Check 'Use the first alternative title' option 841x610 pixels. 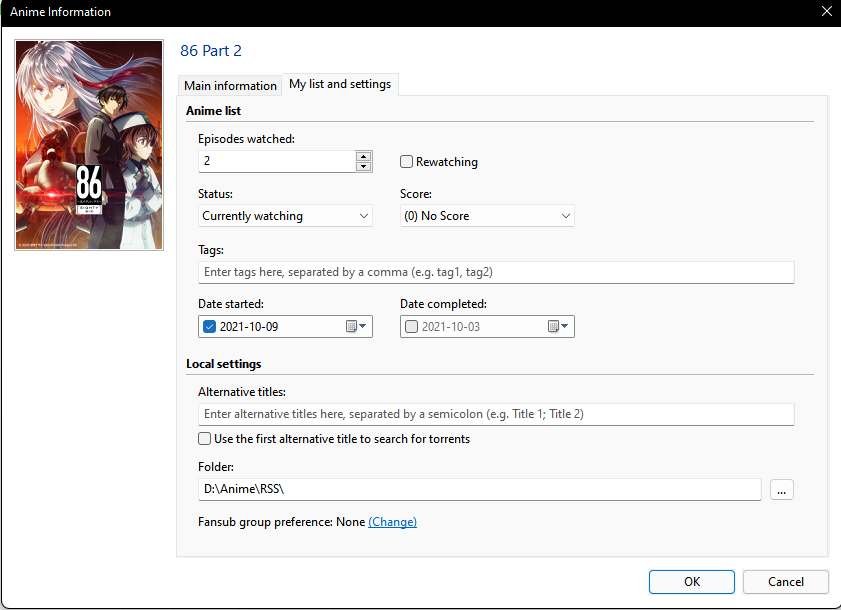(204, 438)
